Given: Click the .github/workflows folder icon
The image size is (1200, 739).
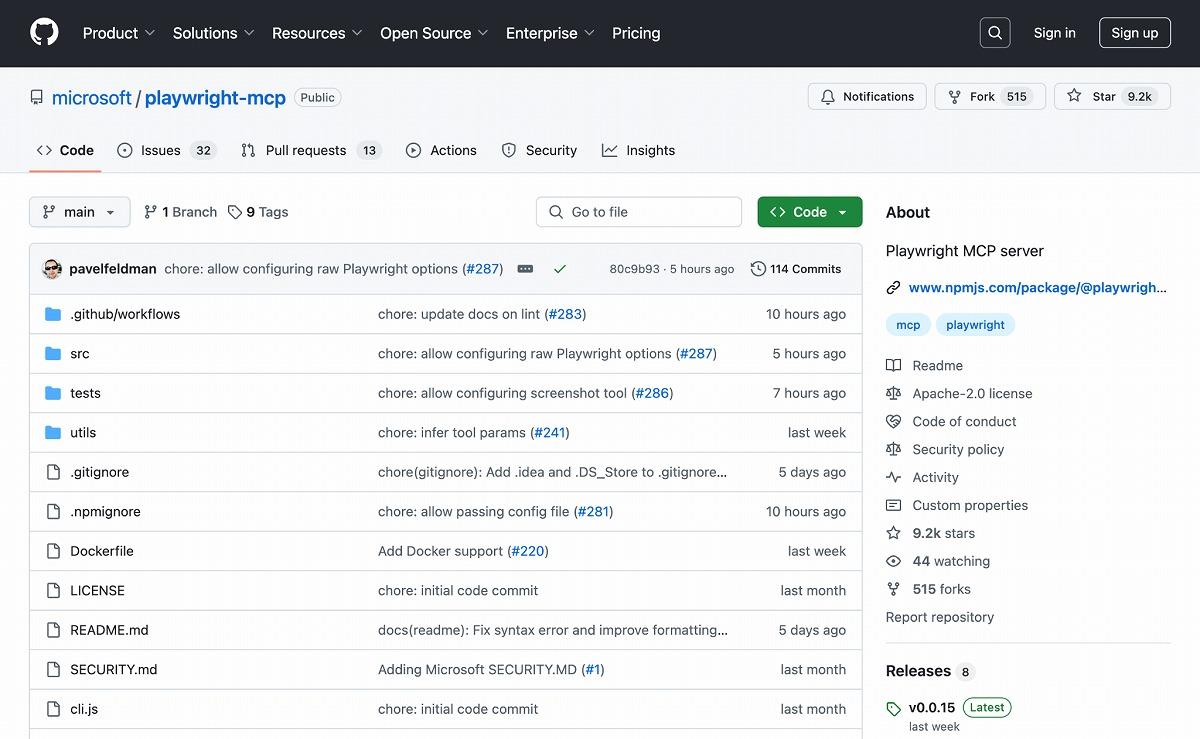Looking at the screenshot, I should (x=53, y=314).
